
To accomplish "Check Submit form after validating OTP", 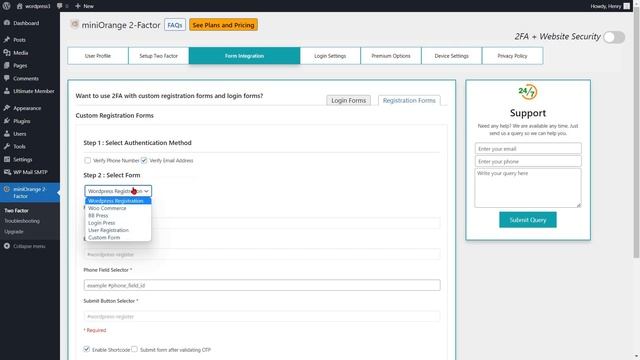I will [134, 349].
